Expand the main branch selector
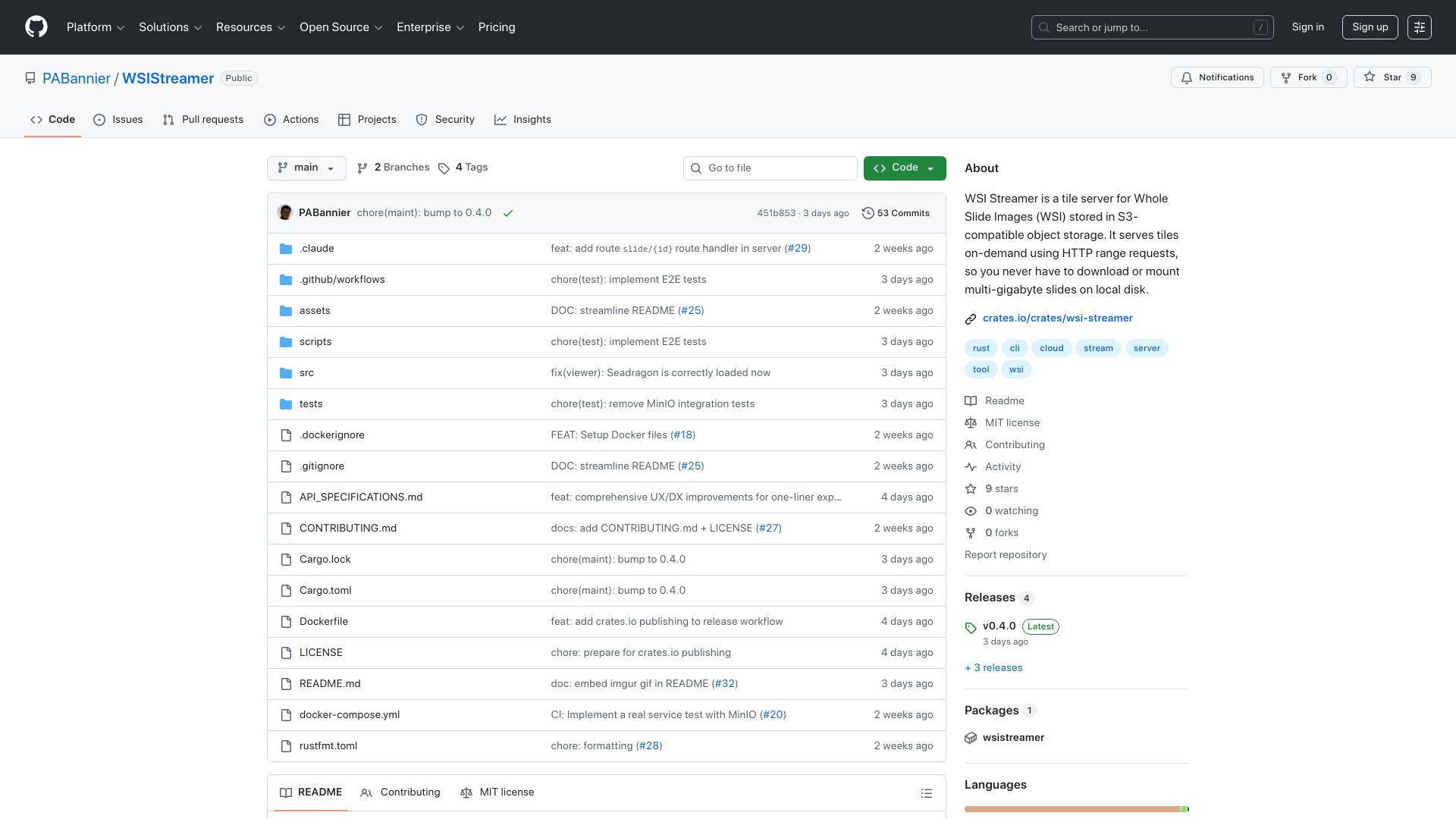 pyautogui.click(x=306, y=168)
